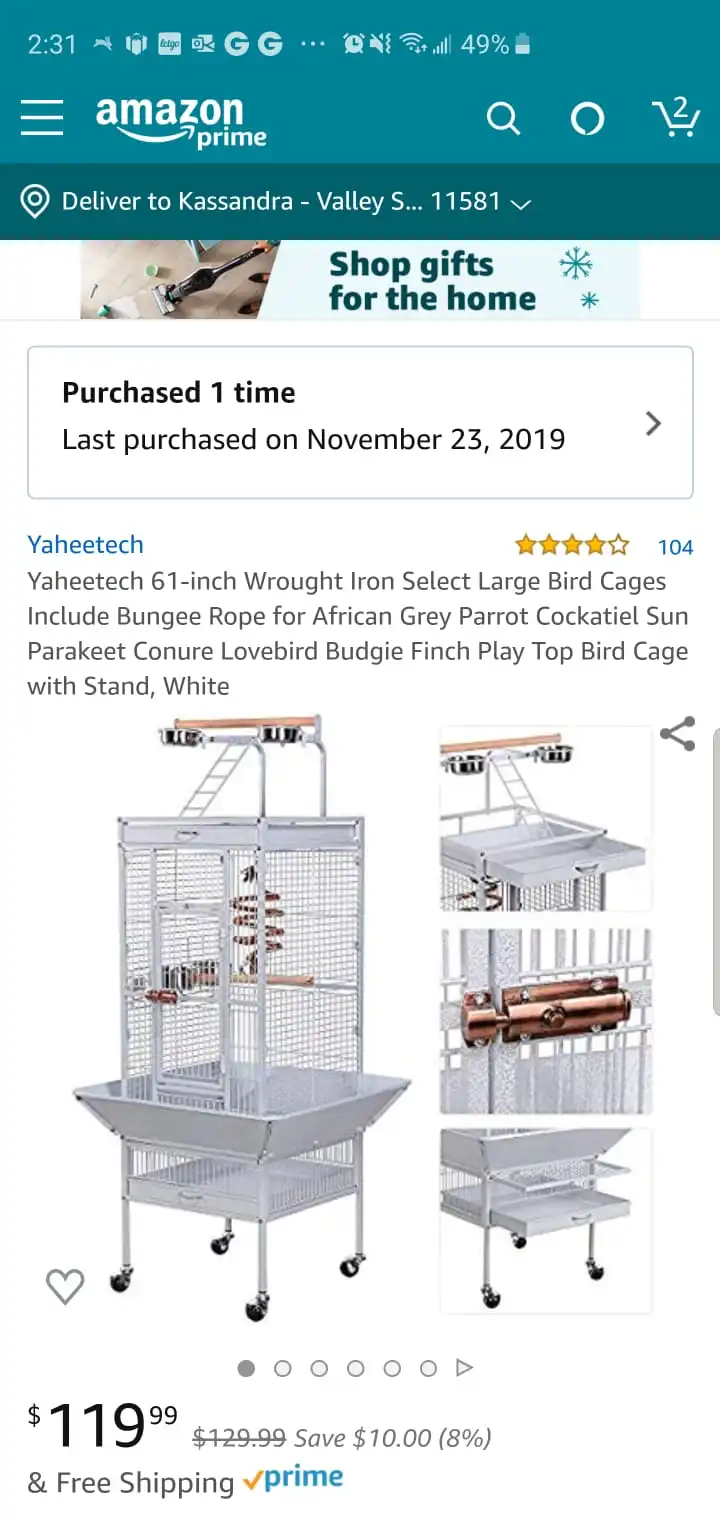
Task: Tap the right-side scrollbar handle
Action: click(x=715, y=870)
